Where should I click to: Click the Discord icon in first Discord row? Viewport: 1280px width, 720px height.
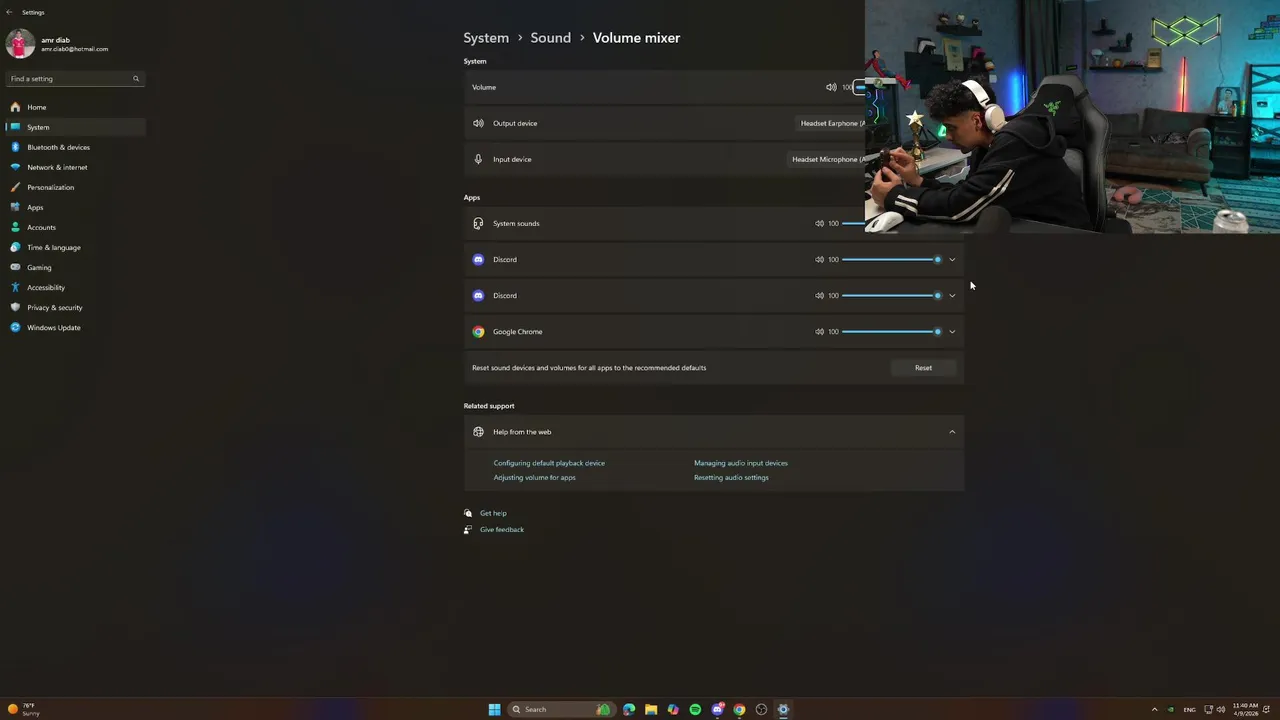coord(478,259)
